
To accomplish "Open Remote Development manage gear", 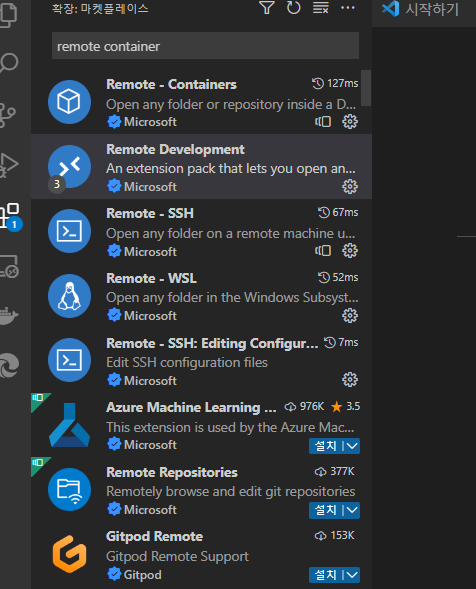I will [350, 186].
